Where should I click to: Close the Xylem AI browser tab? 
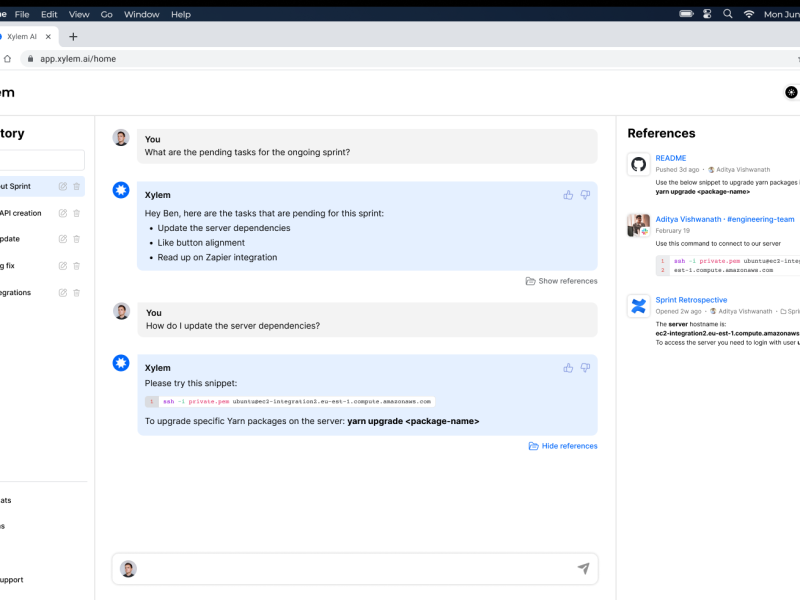tap(48, 37)
